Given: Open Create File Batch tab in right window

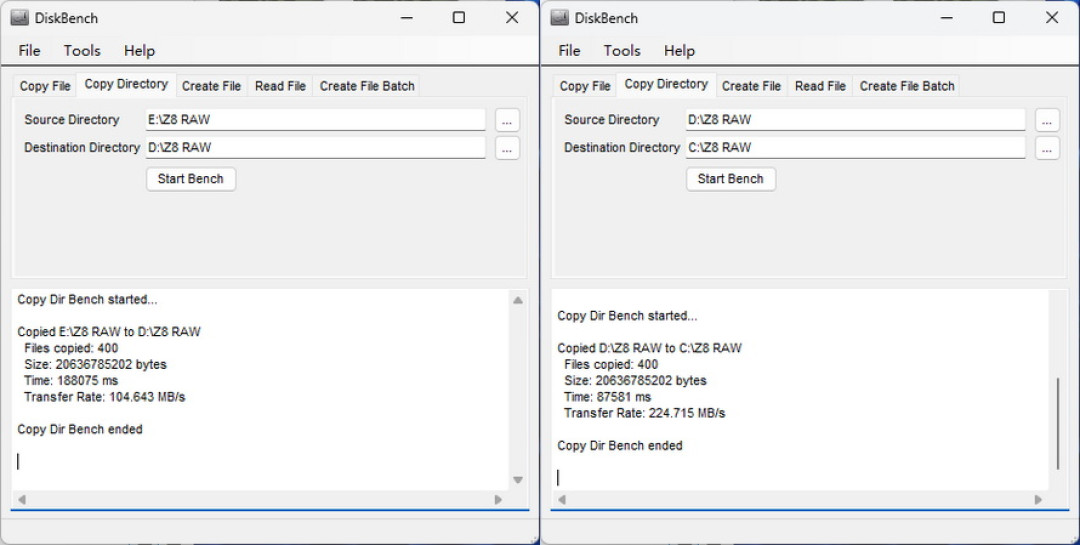Looking at the screenshot, I should [907, 86].
